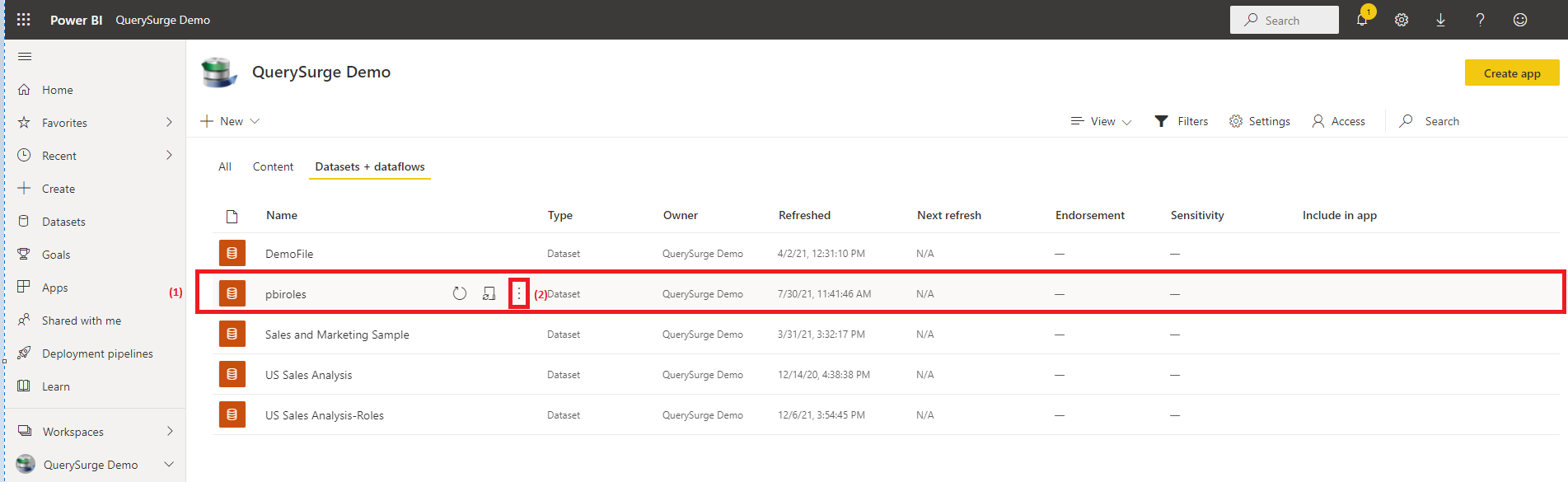Expand the QuerySurge Demo sidebar workspace
Screen dimensions: 1568x482
point(169,465)
